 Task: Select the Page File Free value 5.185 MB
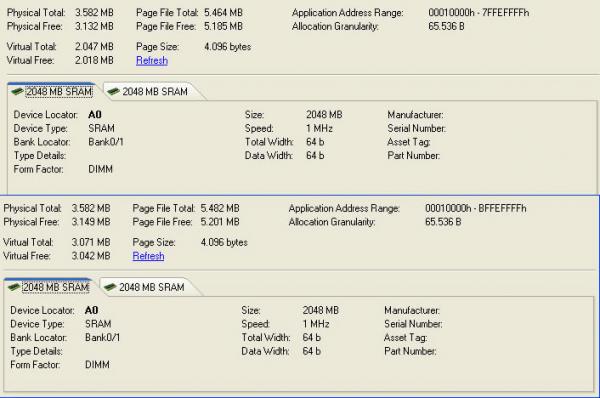click(223, 26)
